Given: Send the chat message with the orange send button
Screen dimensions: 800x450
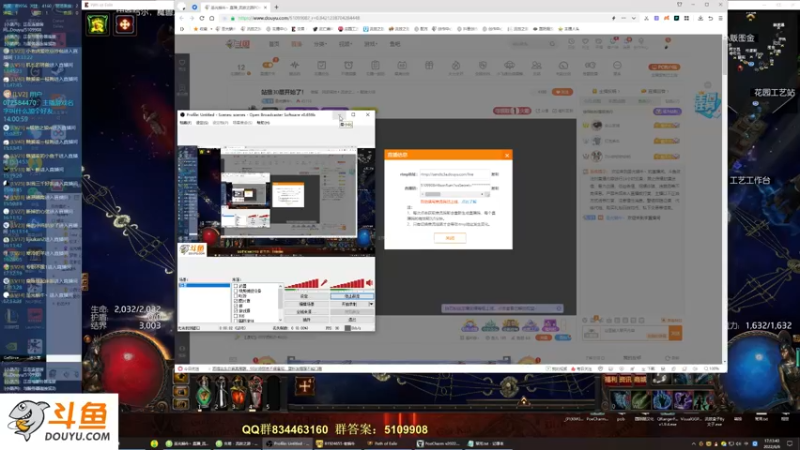Looking at the screenshot, I should (676, 333).
